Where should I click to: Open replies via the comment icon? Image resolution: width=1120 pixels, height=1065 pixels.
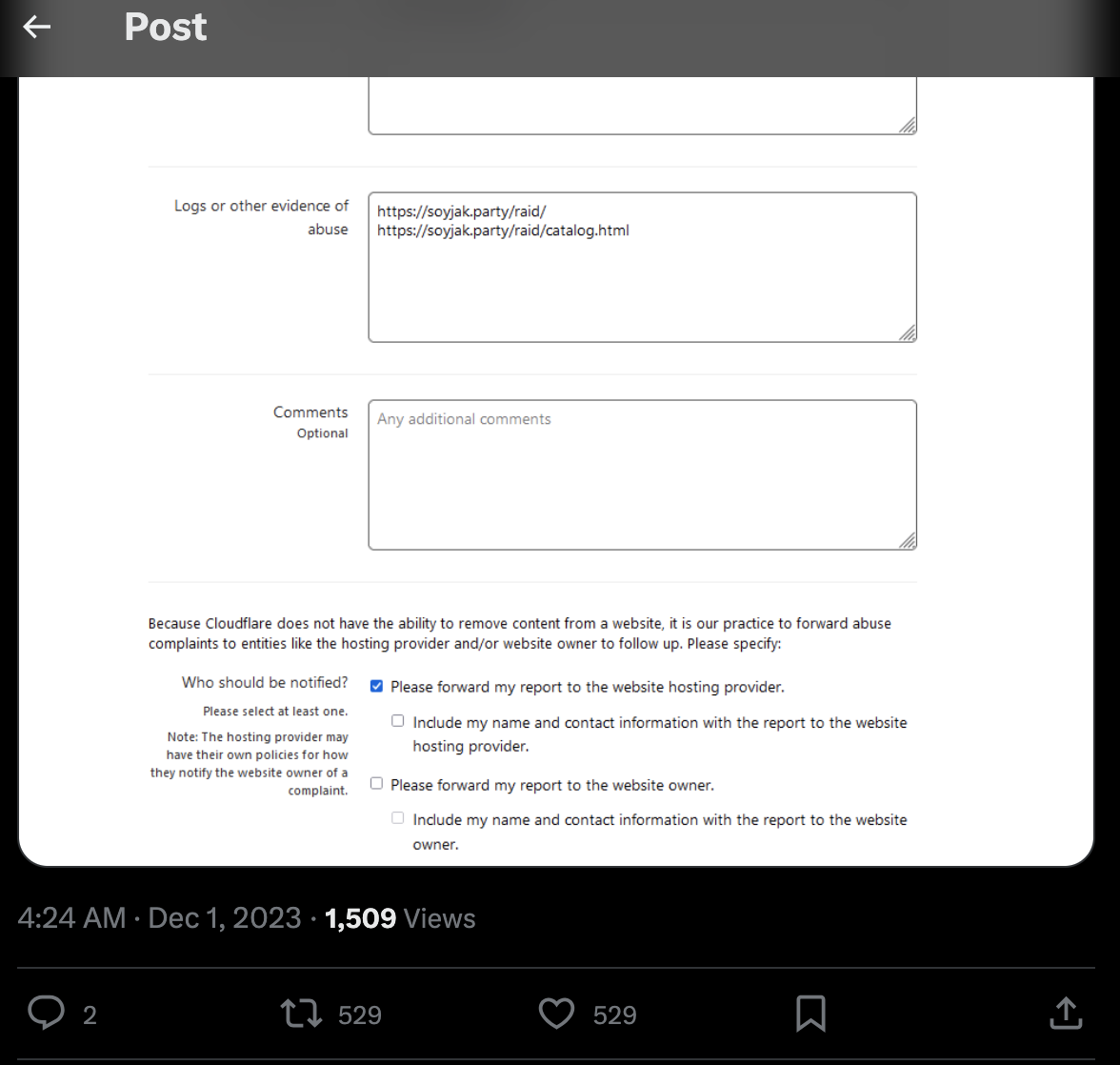pos(46,1014)
